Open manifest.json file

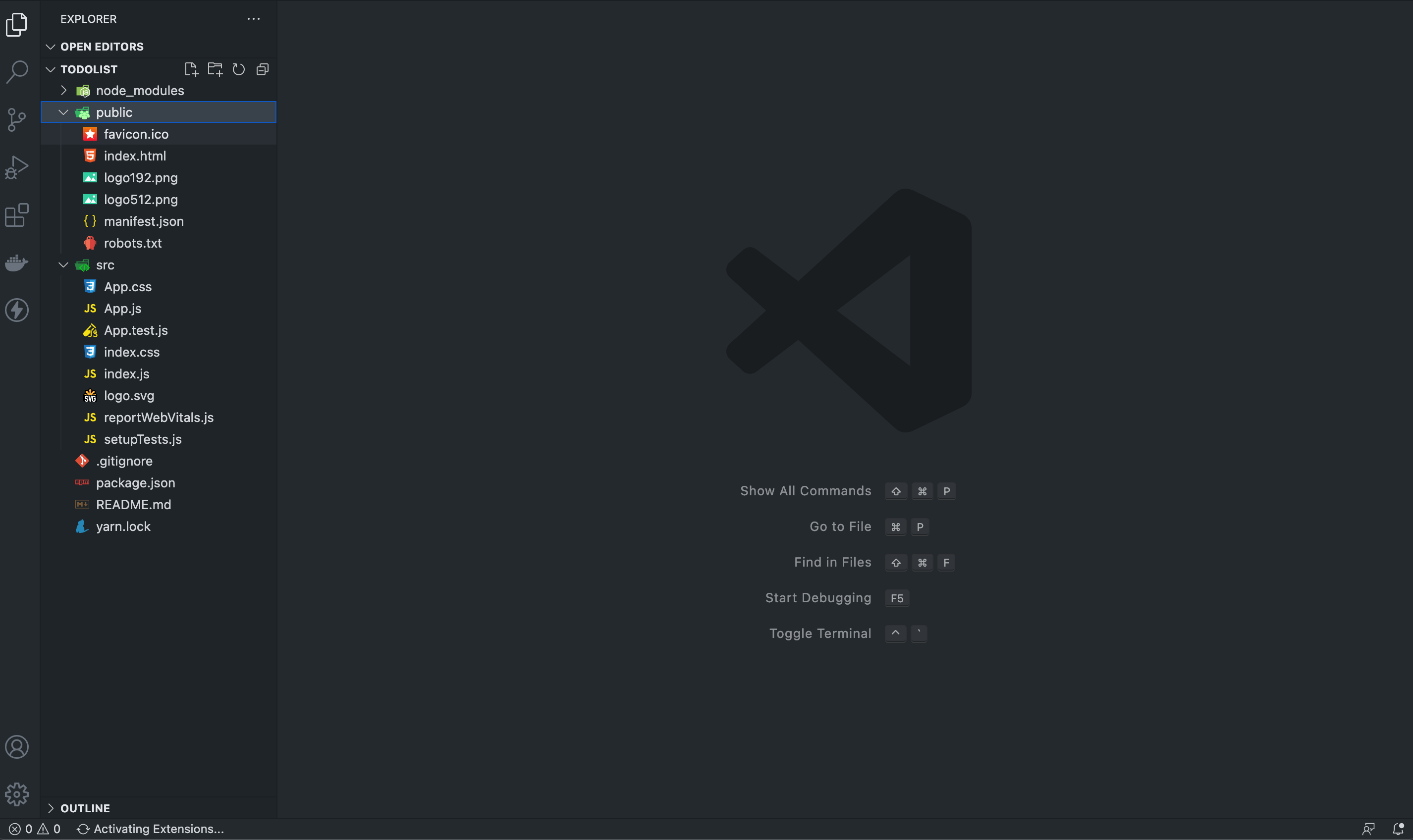coord(159,221)
